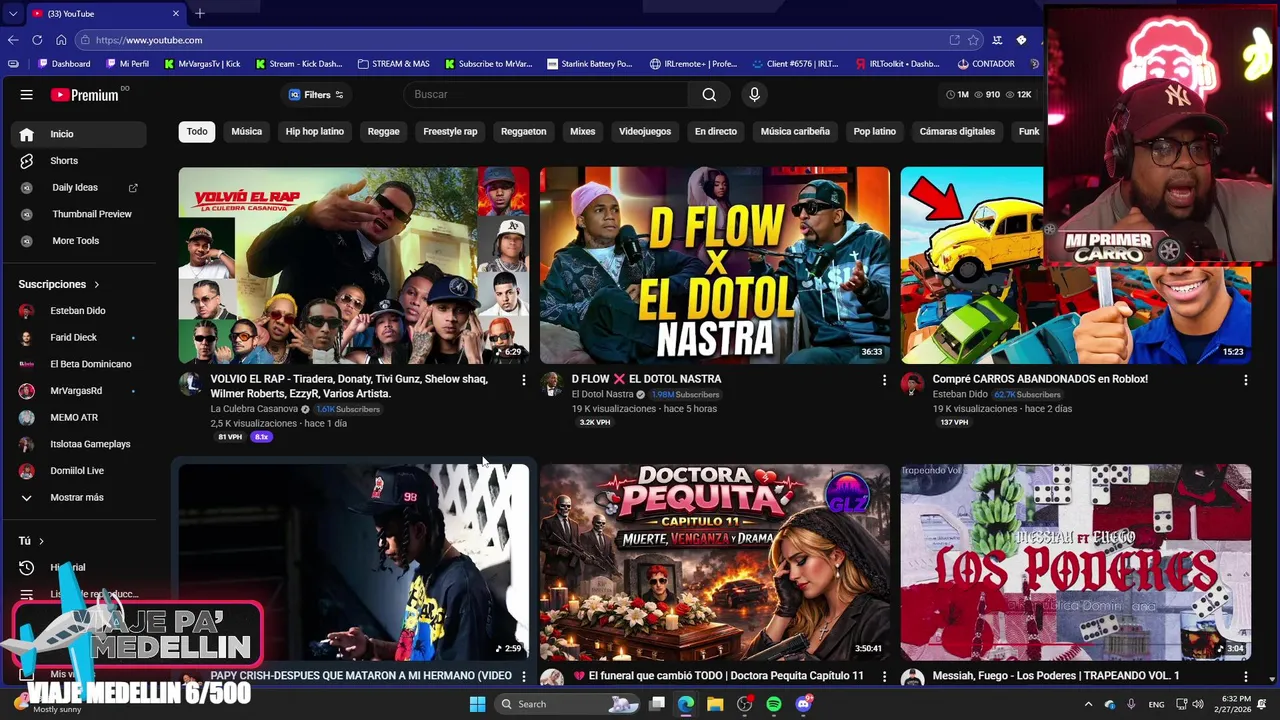Open La Culebra Casanova channel link
The width and height of the screenshot is (1280, 720).
[254, 409]
